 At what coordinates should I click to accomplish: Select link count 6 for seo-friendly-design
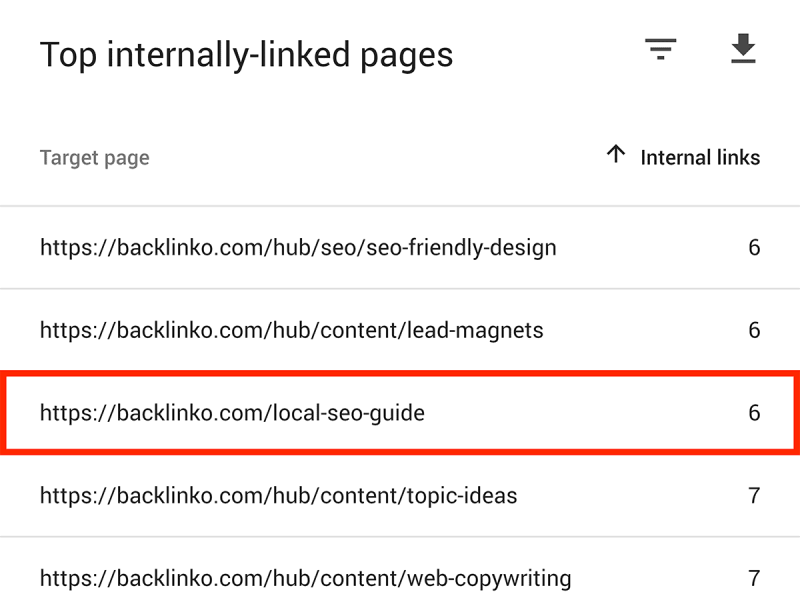coord(754,248)
